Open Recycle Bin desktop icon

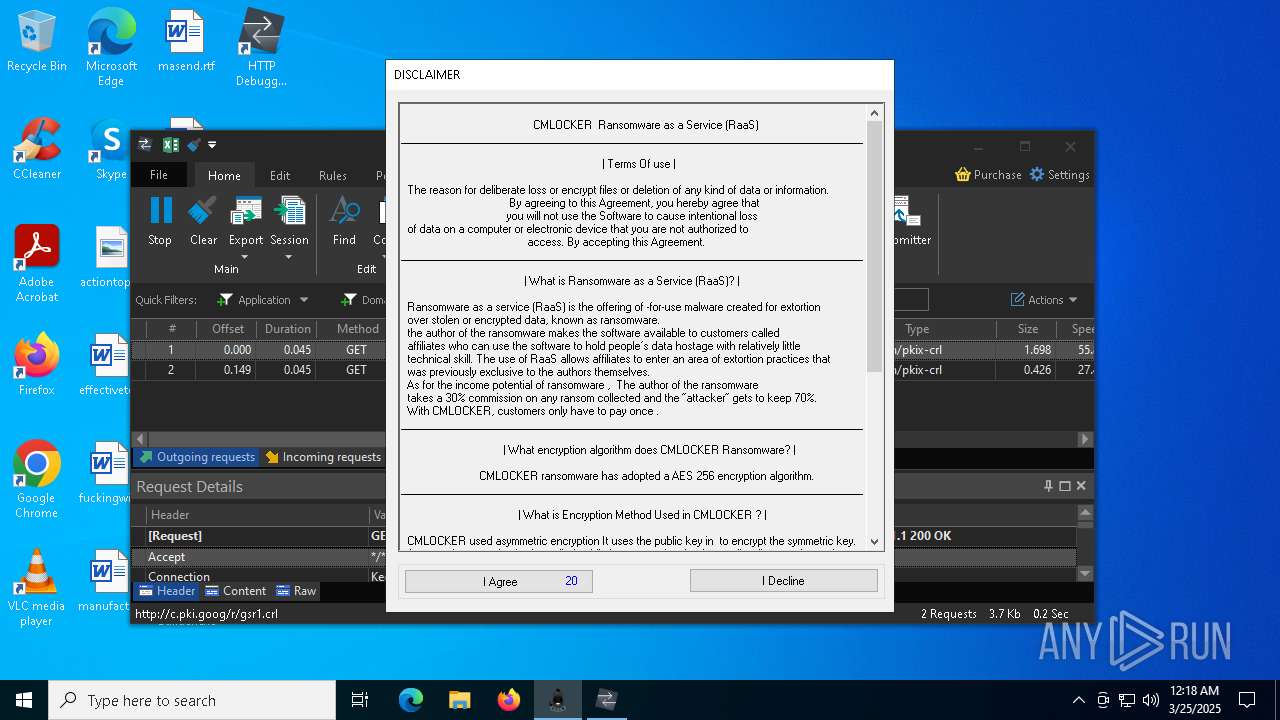37,42
